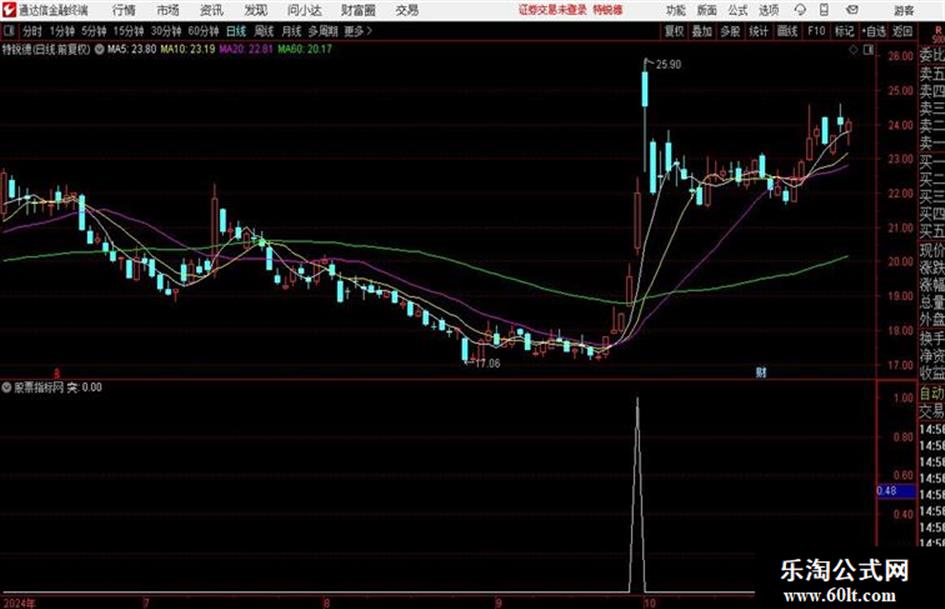The height and width of the screenshot is (609, 945).
Task: Click the headset customer service icon
Action: (800, 10)
